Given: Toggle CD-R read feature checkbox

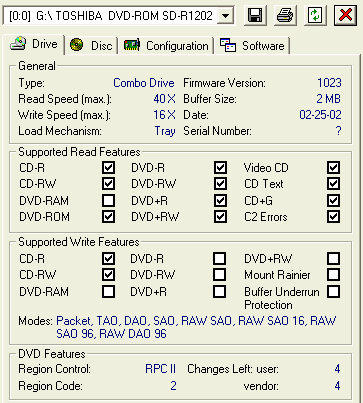Looking at the screenshot, I should pos(108,168).
